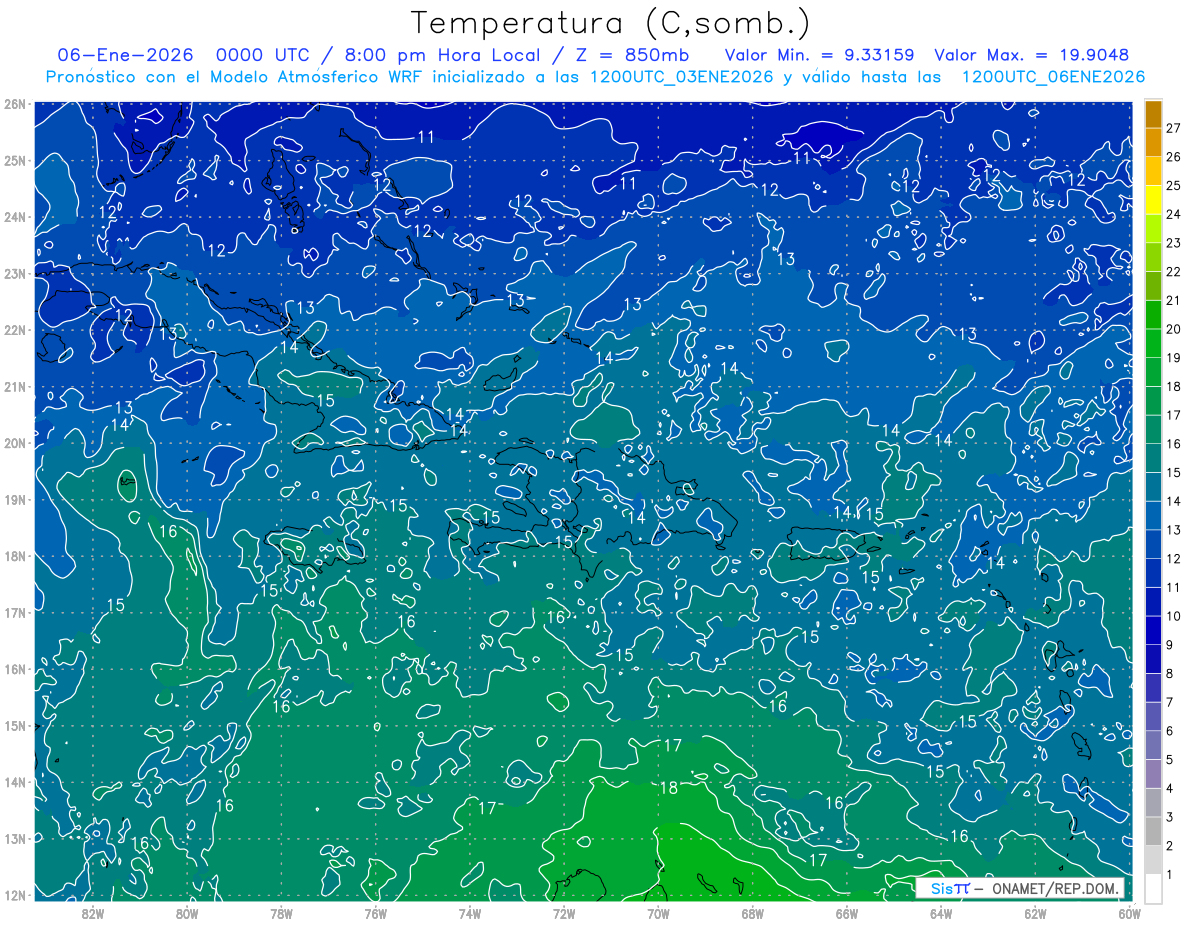
Task: Click the SisTT ONAMET/REP.DOM. logo box
Action: (x=1020, y=888)
